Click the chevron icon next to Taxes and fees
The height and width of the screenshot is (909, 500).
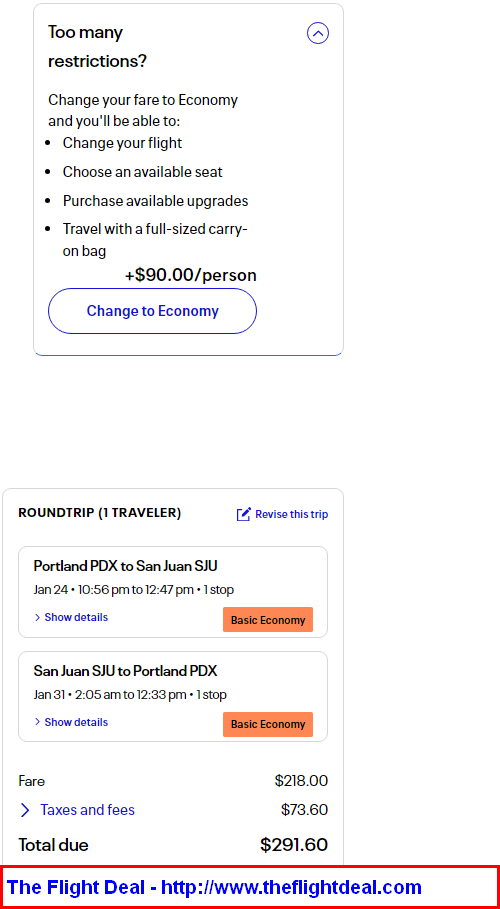[x=25, y=810]
